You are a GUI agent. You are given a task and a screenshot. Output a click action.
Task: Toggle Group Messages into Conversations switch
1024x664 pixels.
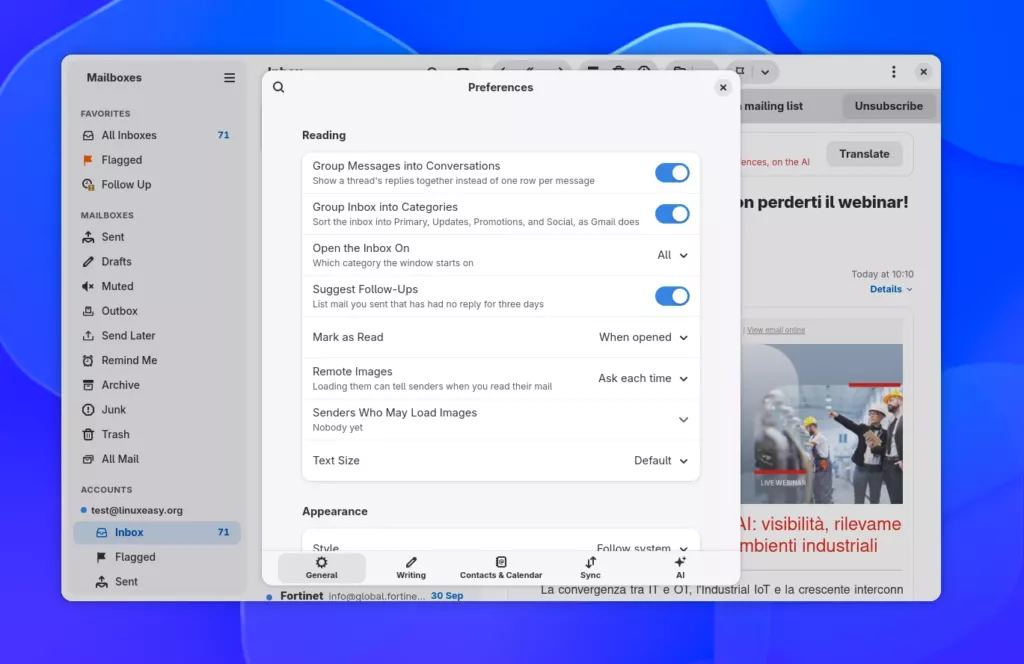pyautogui.click(x=672, y=173)
